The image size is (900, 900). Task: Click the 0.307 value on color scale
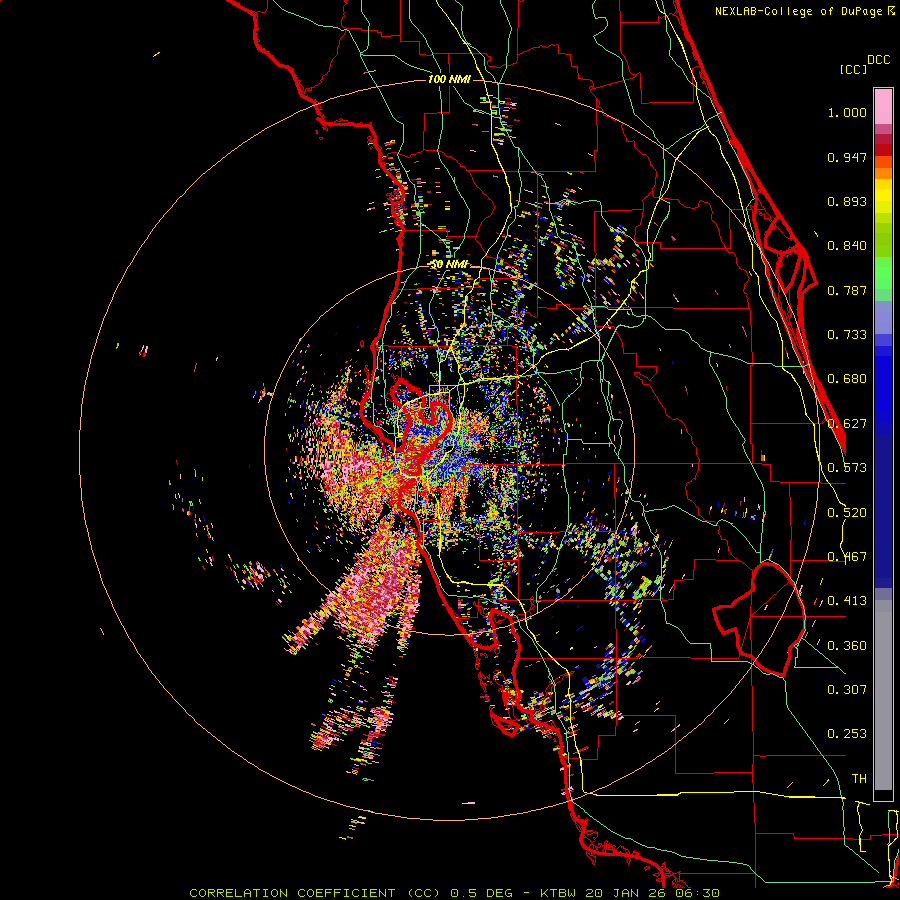tap(847, 689)
